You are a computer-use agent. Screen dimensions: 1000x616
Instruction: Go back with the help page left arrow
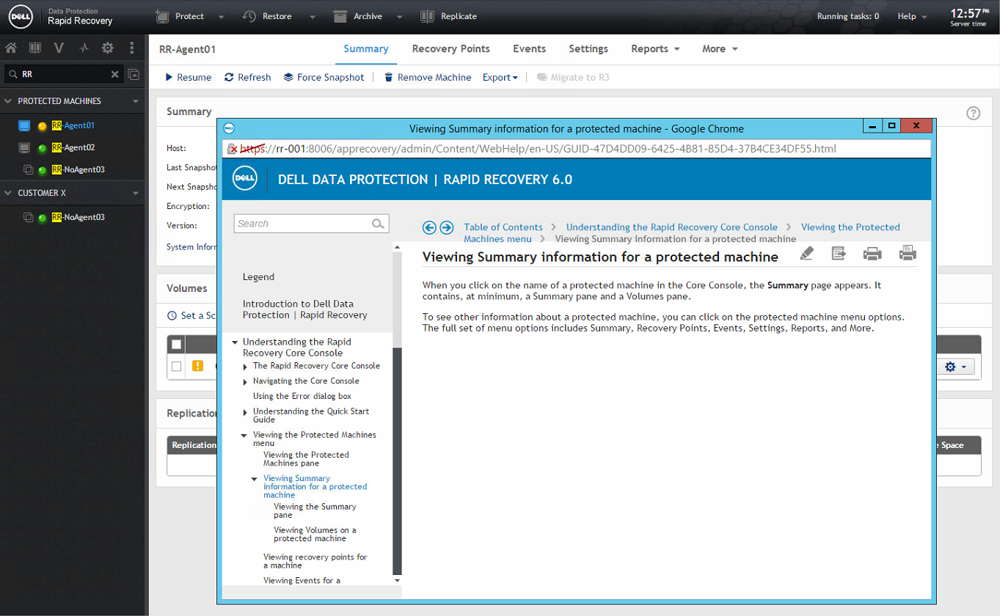(x=429, y=228)
